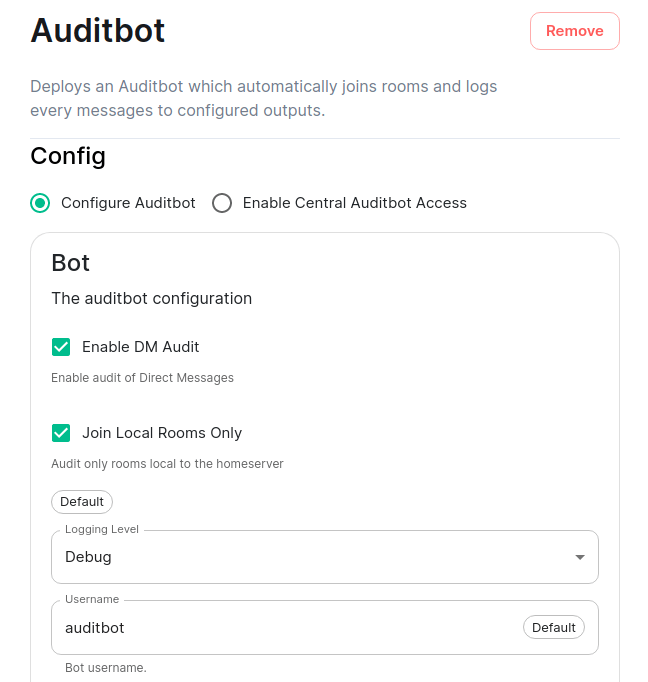Click the 'Join Local Rooms Only' label text

162,433
